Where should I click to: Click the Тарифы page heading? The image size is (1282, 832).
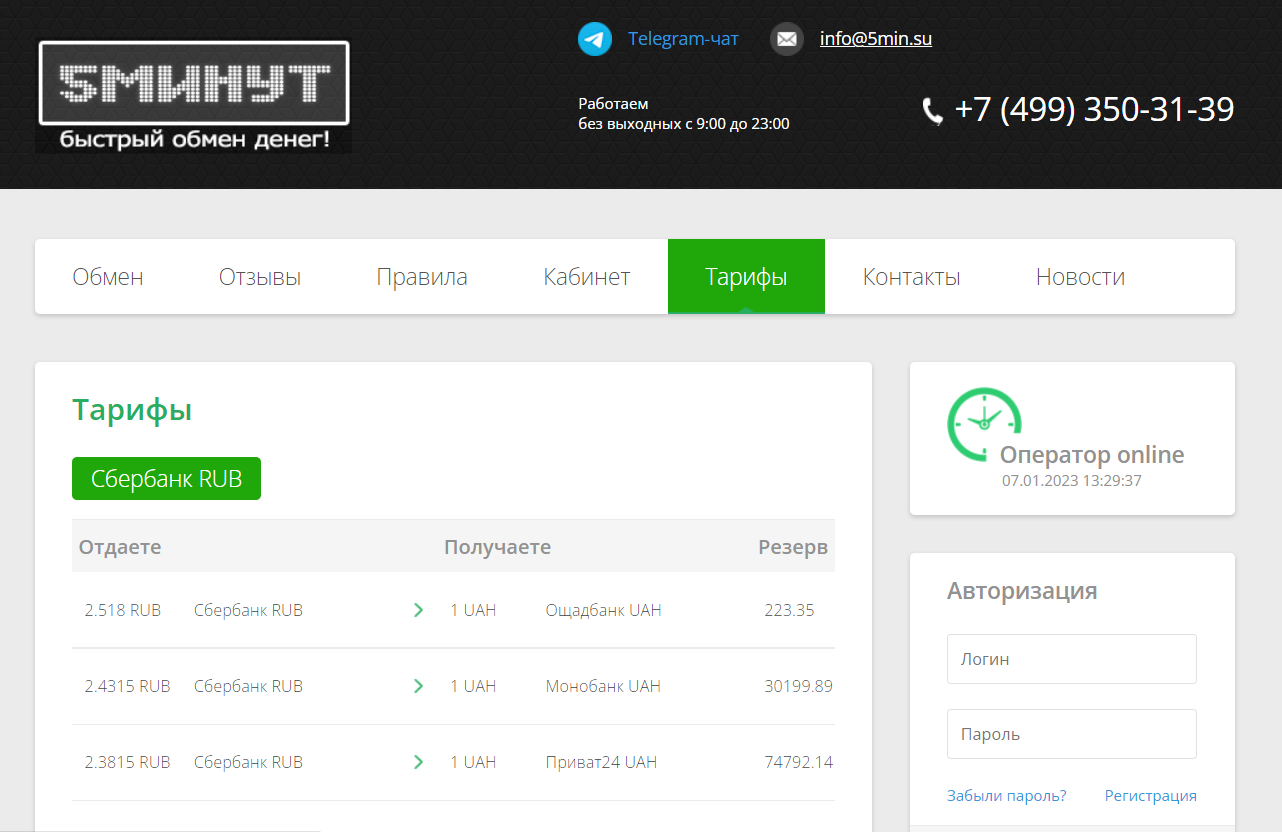[132, 409]
